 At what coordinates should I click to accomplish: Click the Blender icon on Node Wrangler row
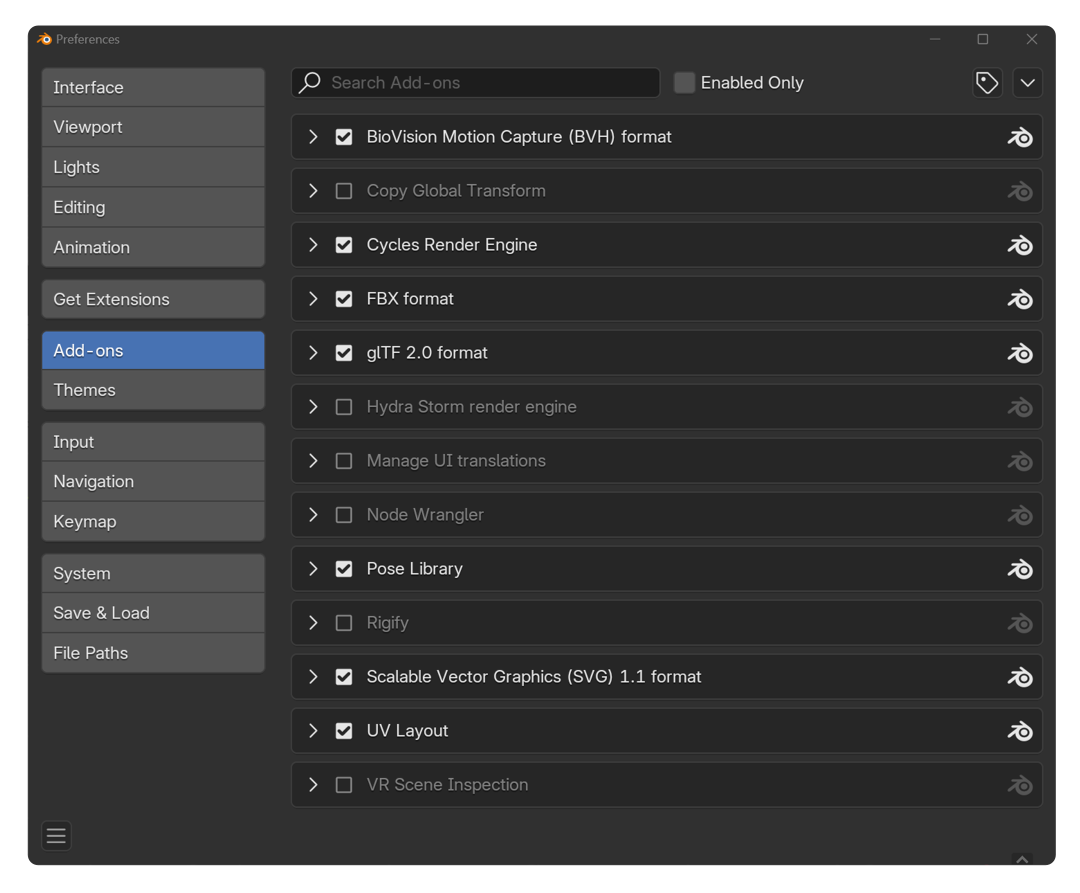point(1020,515)
